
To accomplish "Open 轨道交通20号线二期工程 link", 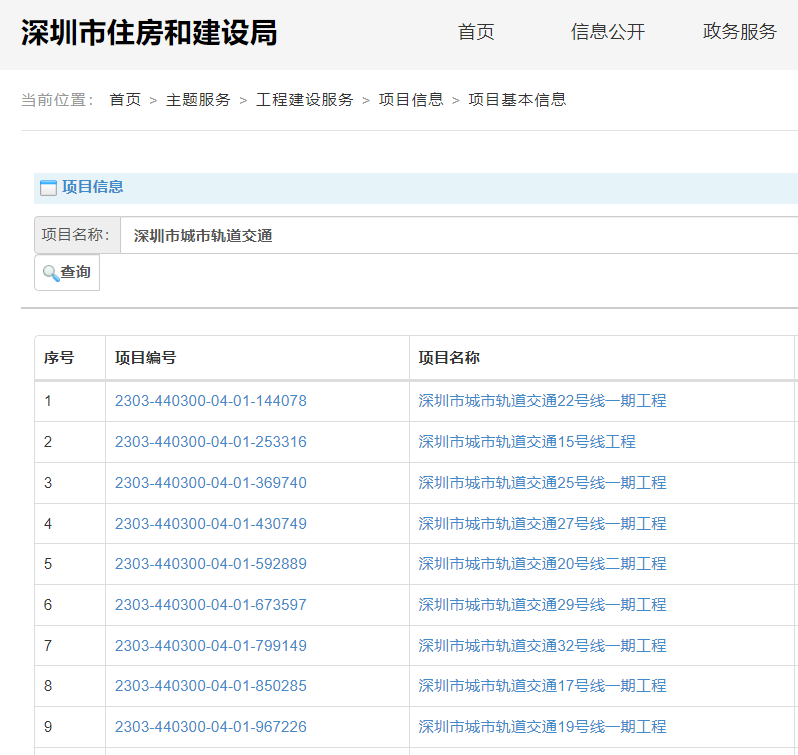I will [542, 564].
